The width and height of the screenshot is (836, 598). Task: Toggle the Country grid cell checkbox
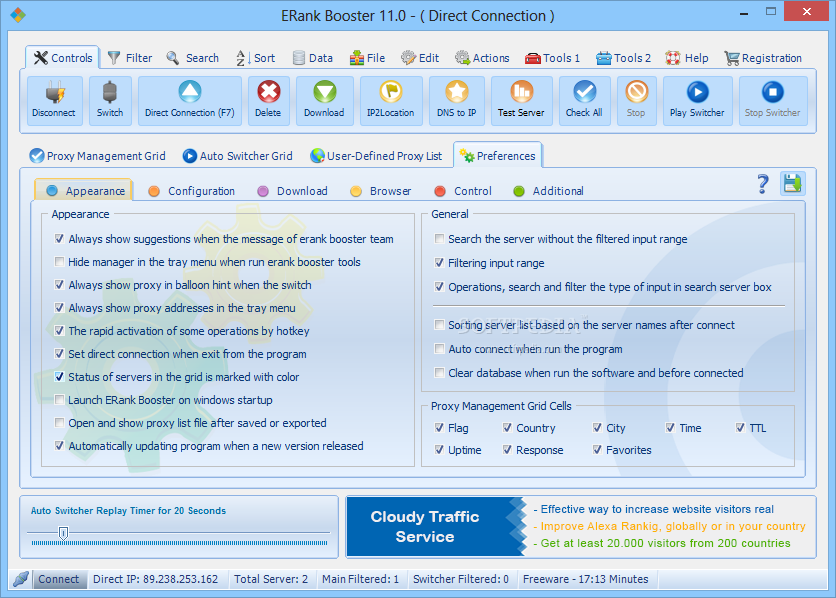point(507,427)
